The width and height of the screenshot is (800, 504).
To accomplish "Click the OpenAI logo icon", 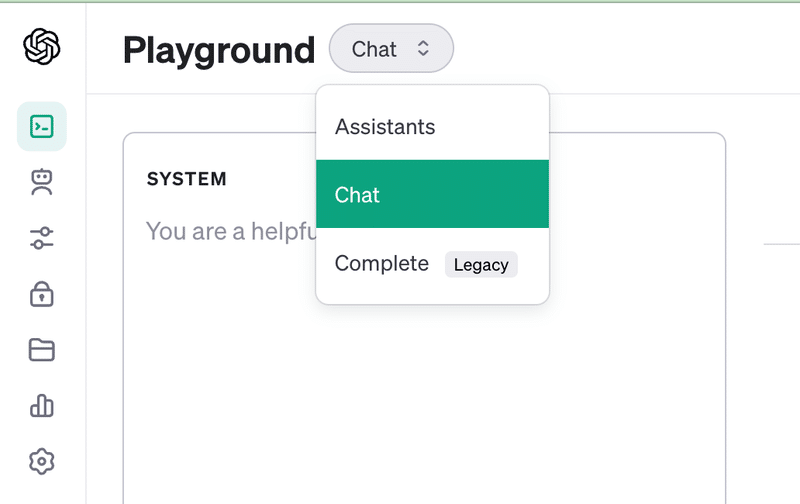I will pos(42,46).
